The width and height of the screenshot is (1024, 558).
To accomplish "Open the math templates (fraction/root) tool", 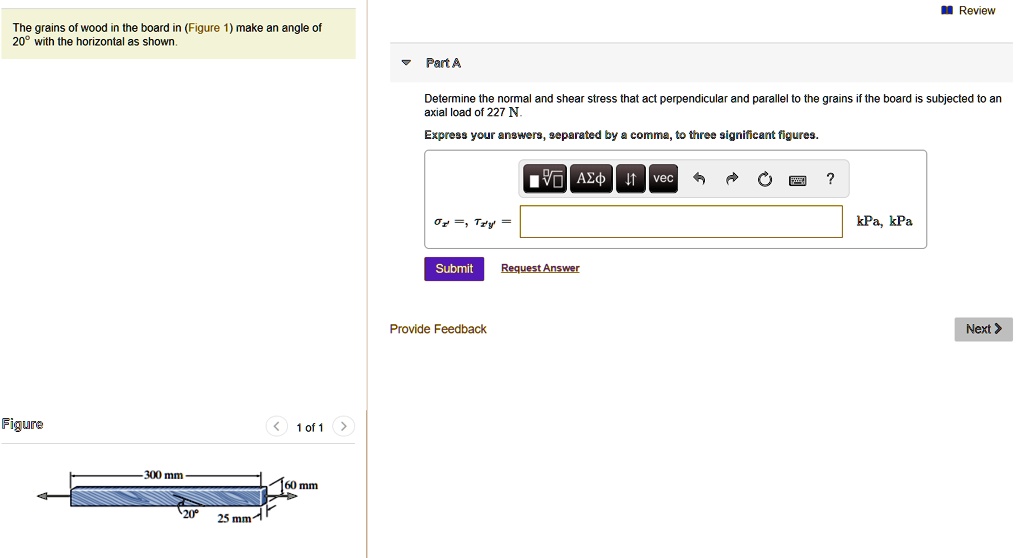I will pos(547,179).
